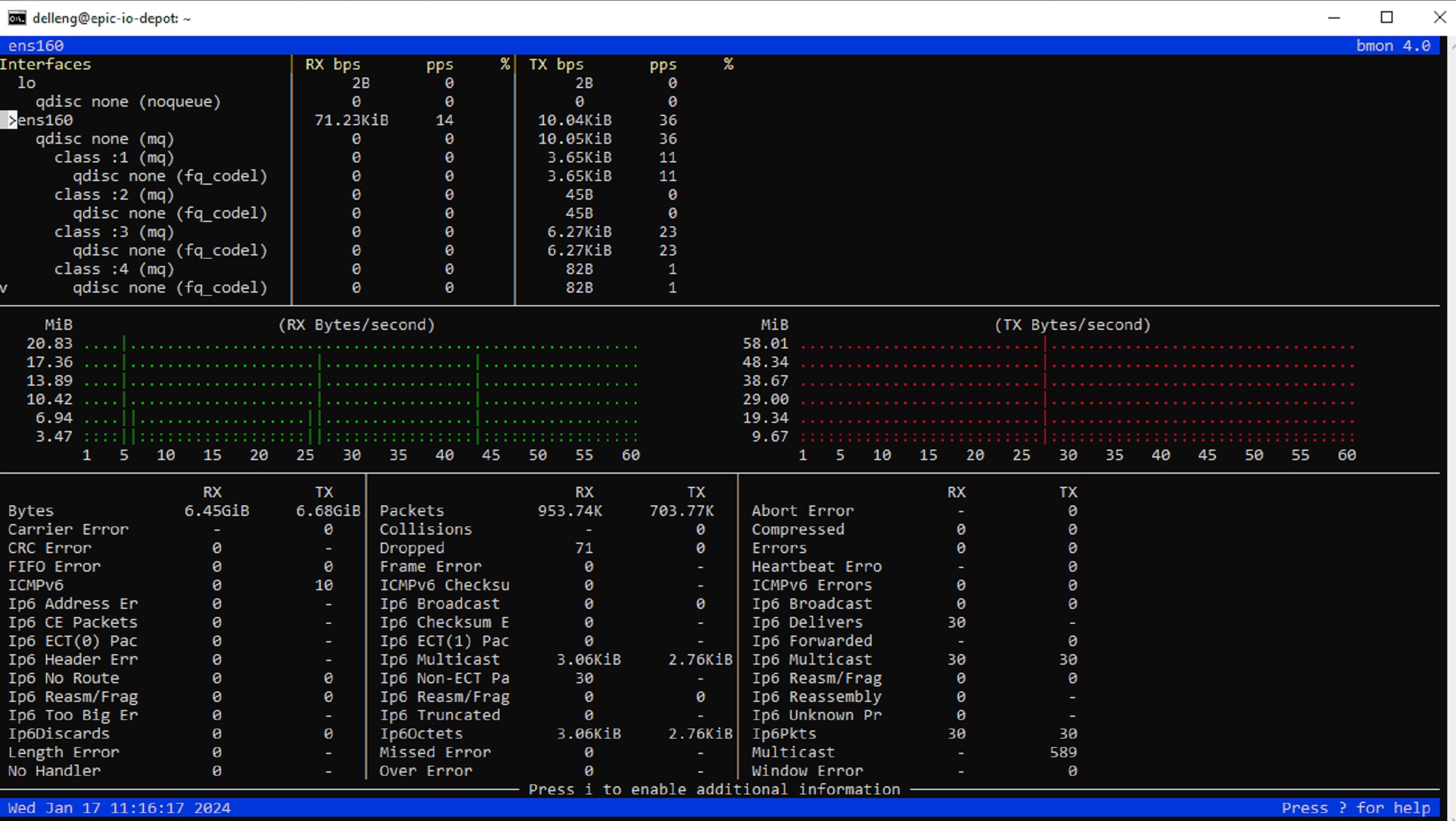Expand the lo interface entry

click(26, 82)
